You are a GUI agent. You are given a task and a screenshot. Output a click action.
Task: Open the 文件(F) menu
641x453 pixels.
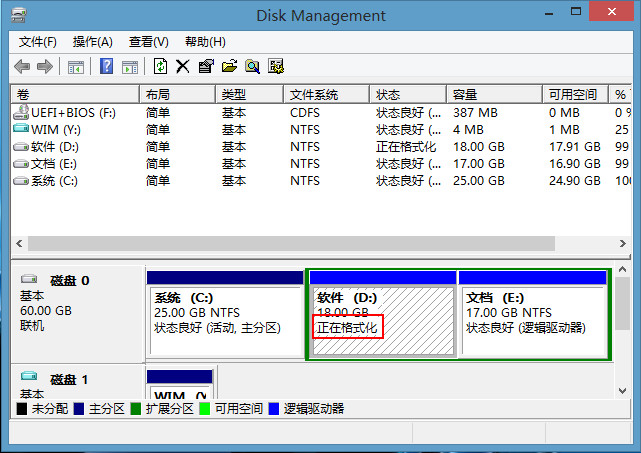point(38,42)
